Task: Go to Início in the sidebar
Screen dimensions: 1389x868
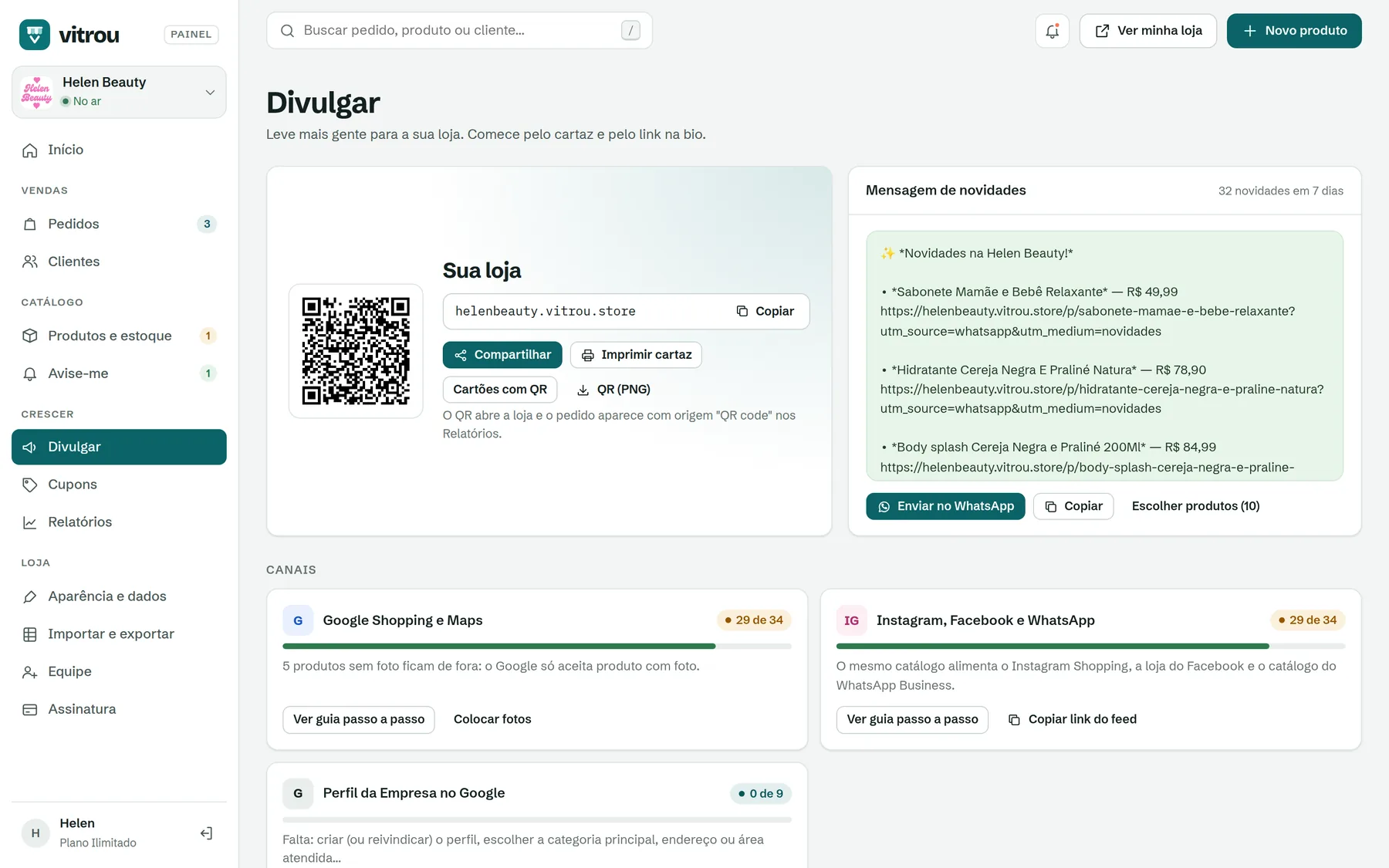Action: coord(119,150)
